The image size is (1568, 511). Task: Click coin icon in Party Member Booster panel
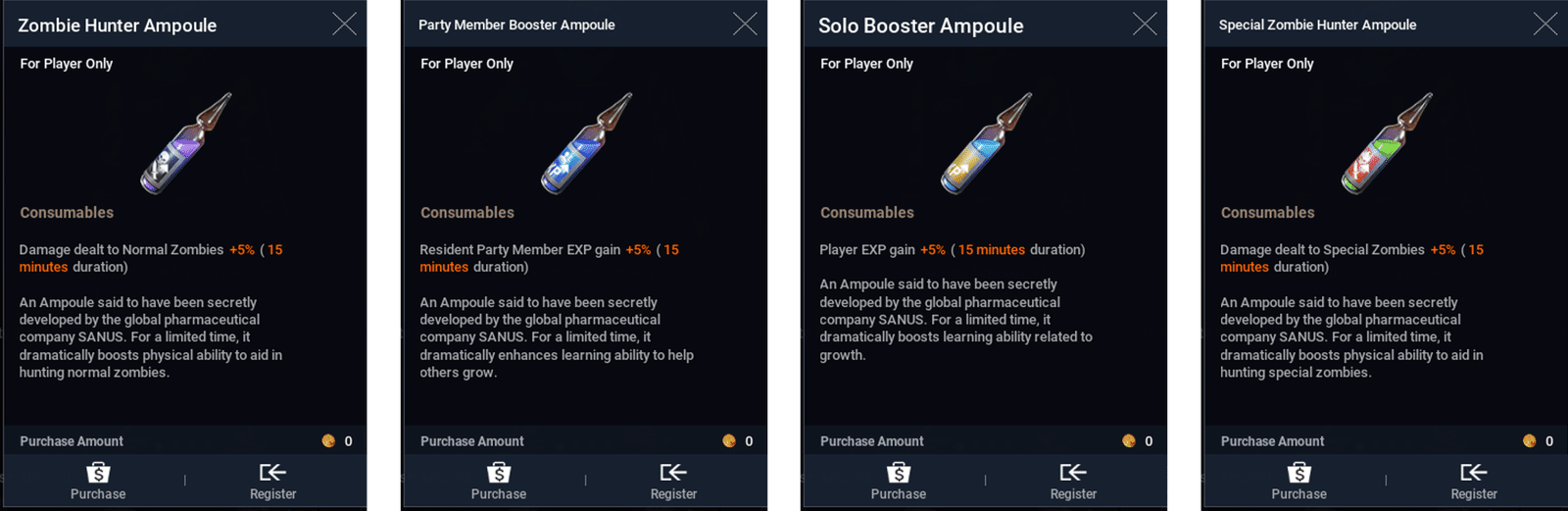click(729, 441)
